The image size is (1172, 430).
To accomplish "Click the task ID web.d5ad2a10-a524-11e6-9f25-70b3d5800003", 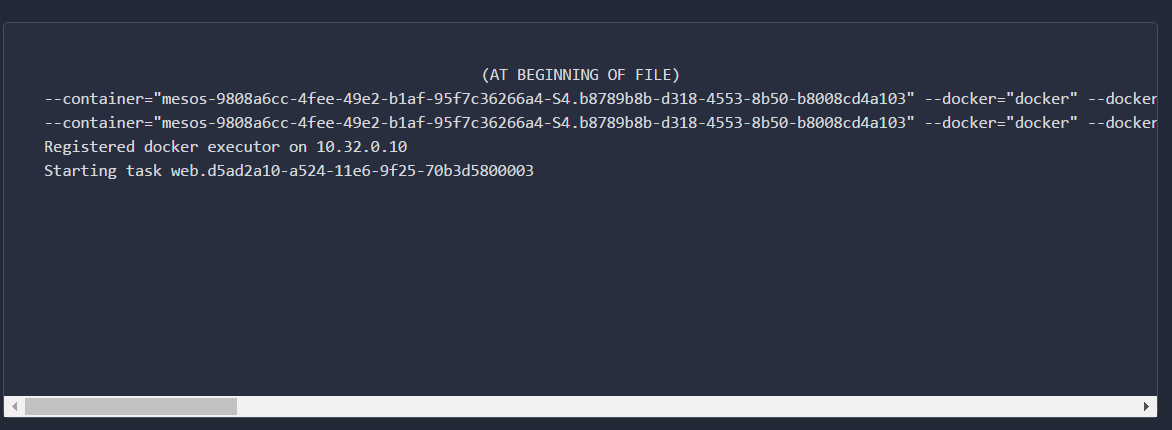I will click(352, 171).
